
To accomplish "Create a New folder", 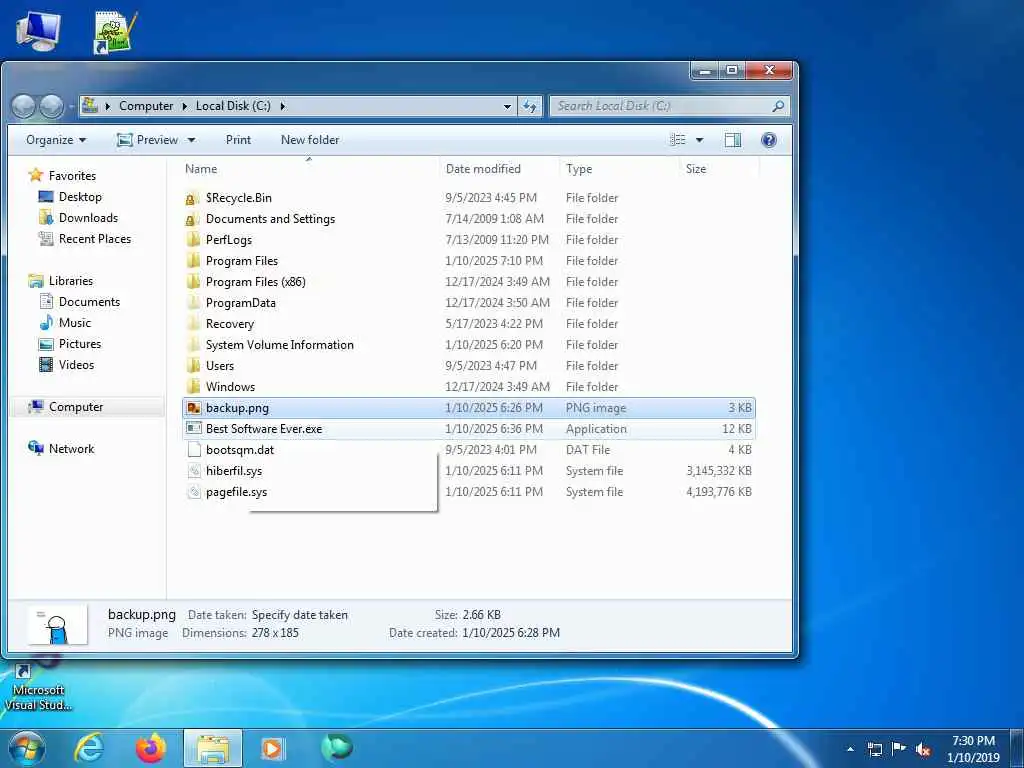I will pyautogui.click(x=310, y=140).
